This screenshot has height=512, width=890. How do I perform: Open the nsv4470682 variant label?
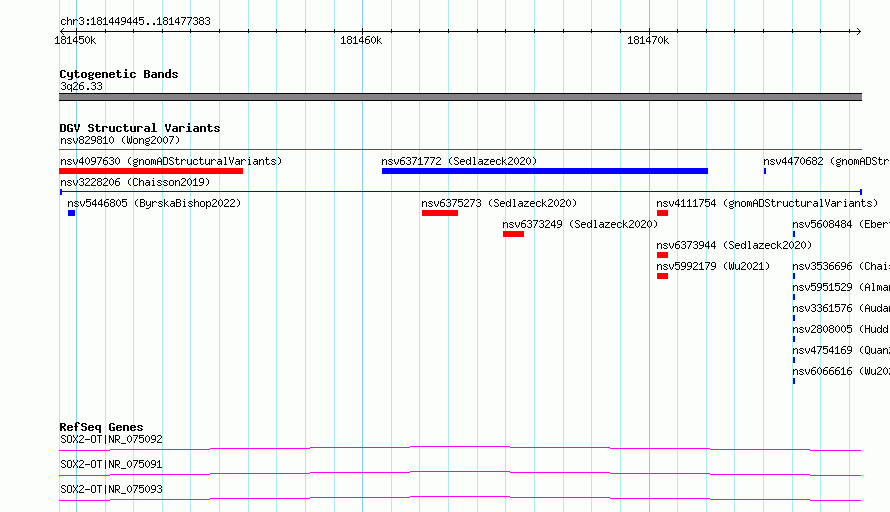(x=826, y=161)
